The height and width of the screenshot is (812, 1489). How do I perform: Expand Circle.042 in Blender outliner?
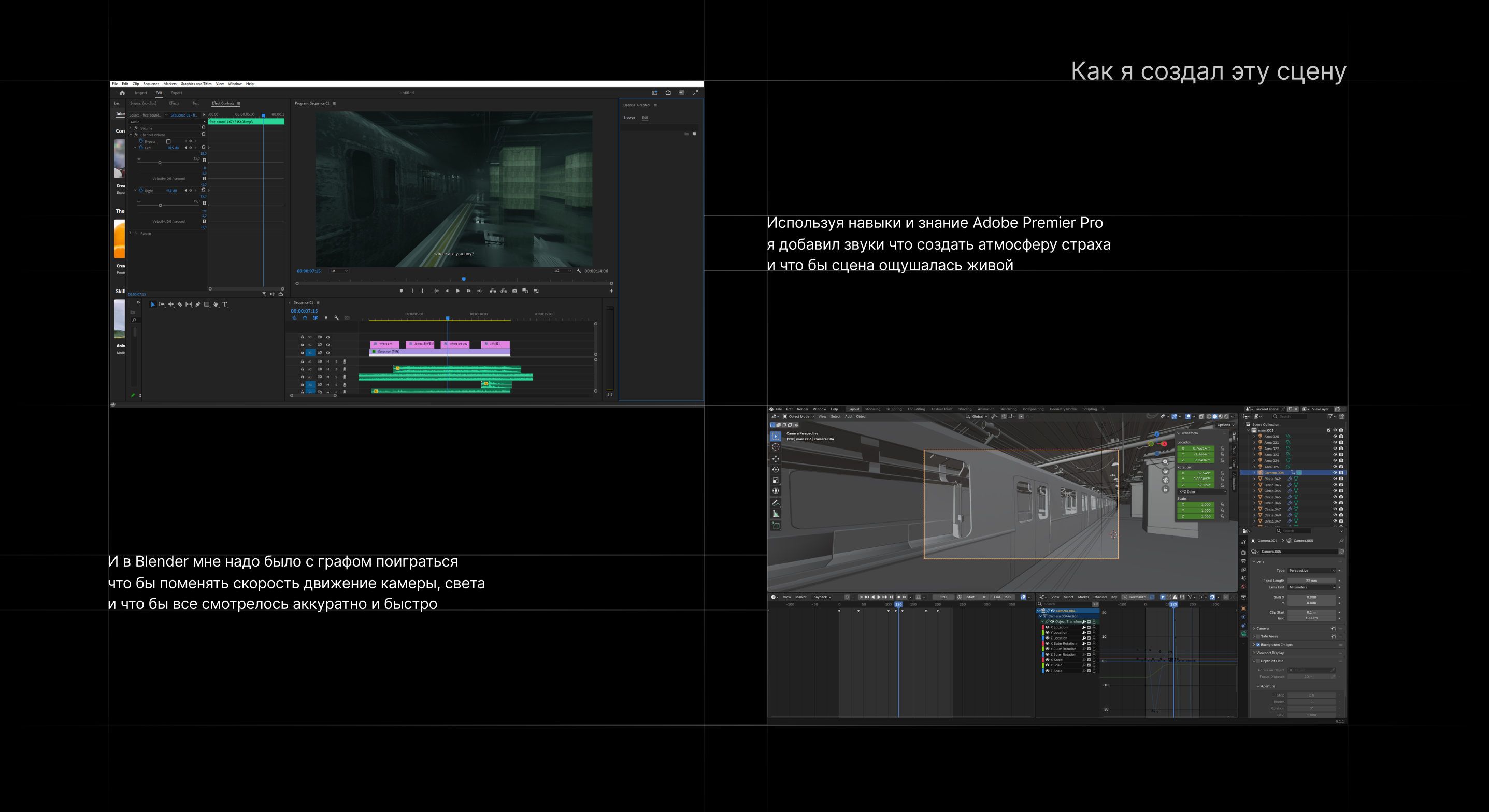(1254, 479)
